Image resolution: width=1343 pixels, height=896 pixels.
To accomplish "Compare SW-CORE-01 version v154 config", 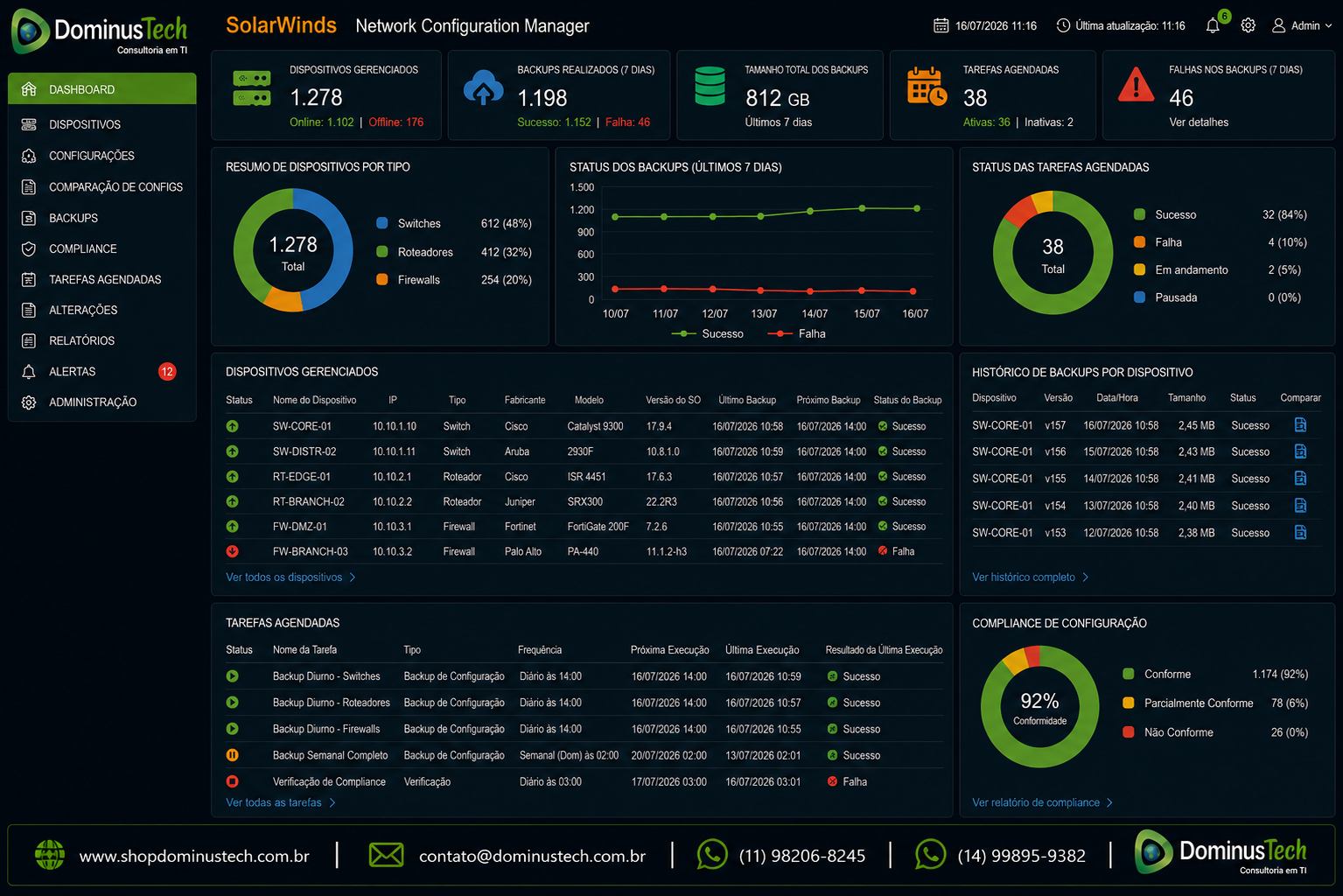I will (x=1300, y=506).
